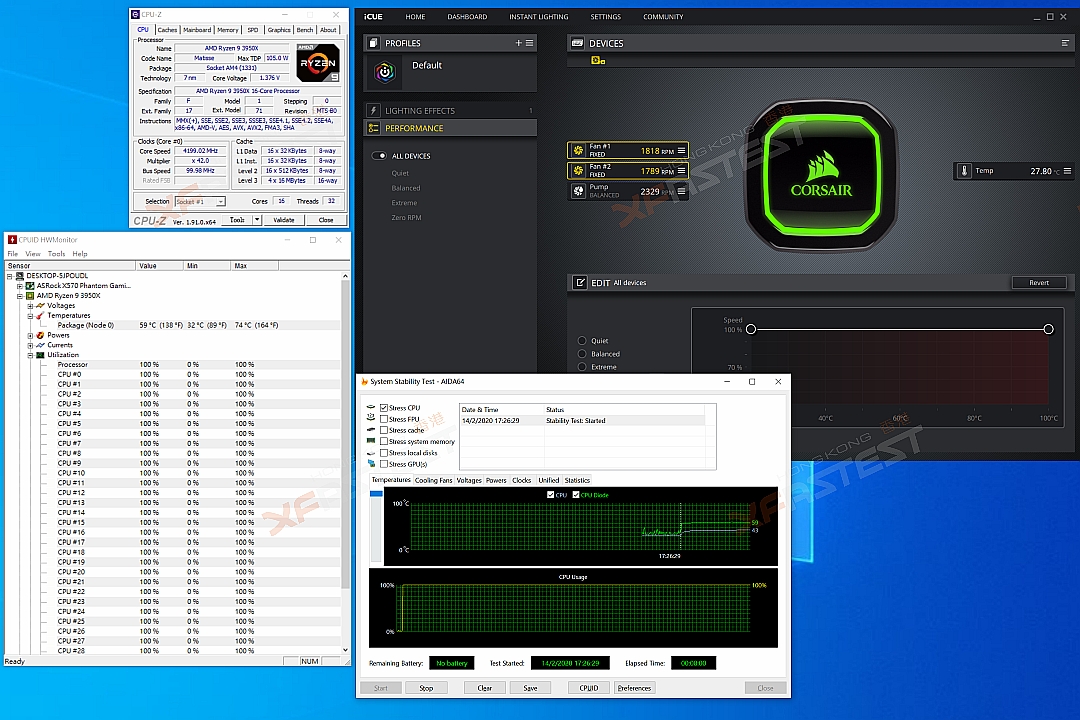Click the CPUID button in AIDA64
Screen dimensions: 1080x720
pyautogui.click(x=589, y=688)
